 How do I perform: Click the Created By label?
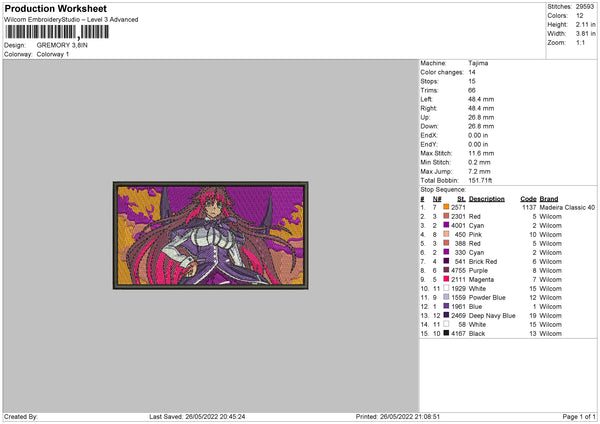point(21,416)
